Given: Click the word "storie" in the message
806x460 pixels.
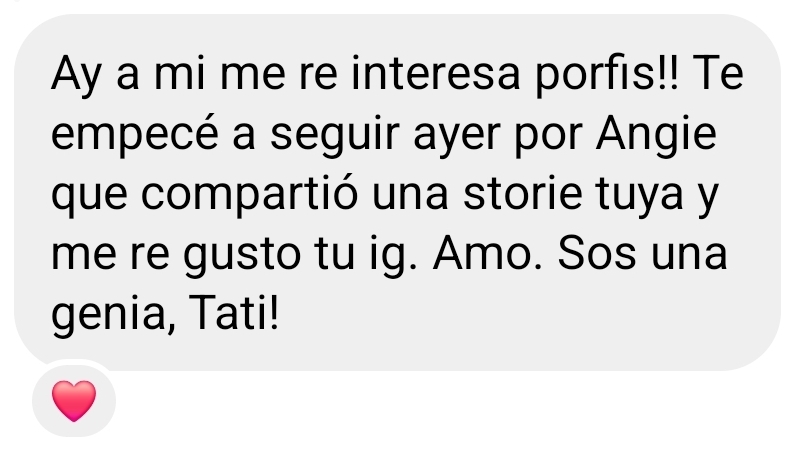Looking at the screenshot, I should click(522, 195).
